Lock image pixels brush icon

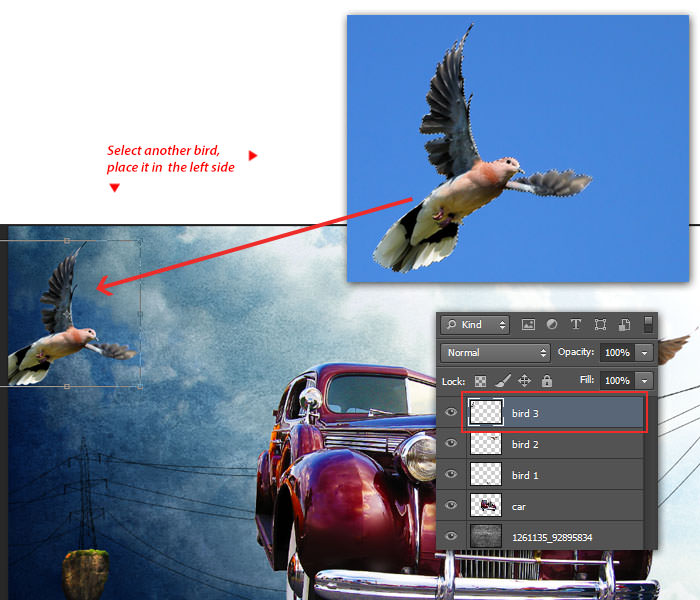point(503,381)
